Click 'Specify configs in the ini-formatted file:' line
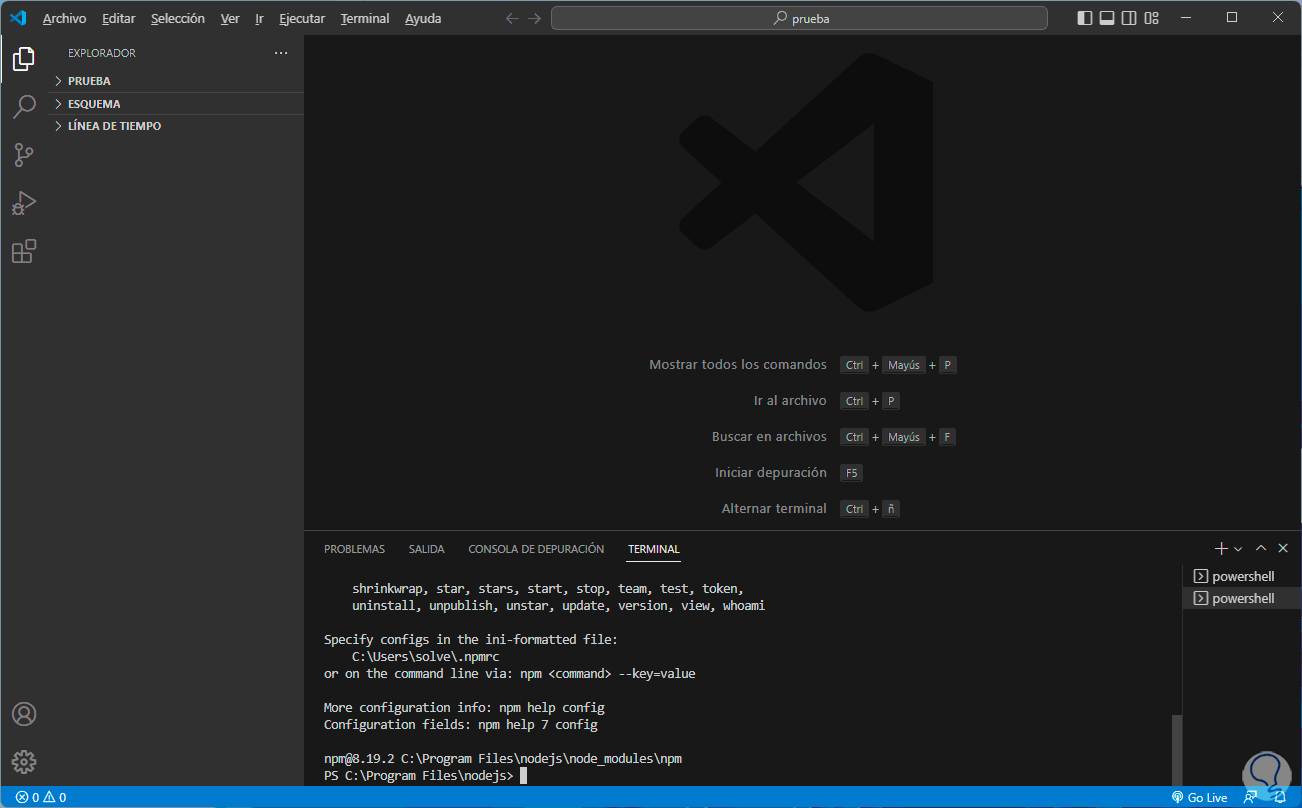1302x808 pixels. pos(471,640)
